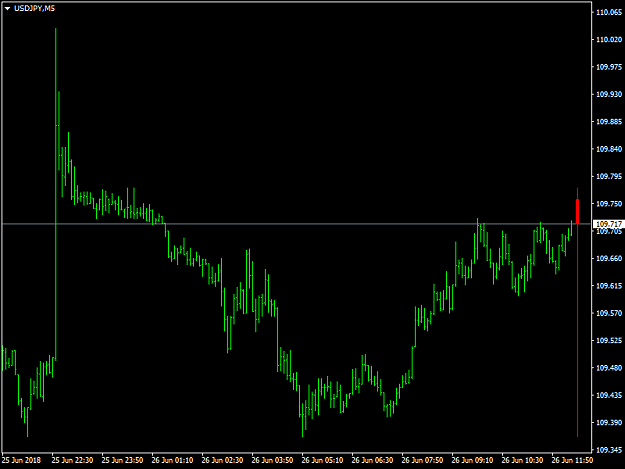Select the grey horizontal current price line
Viewport: 625px width, 469px height.
point(296,224)
